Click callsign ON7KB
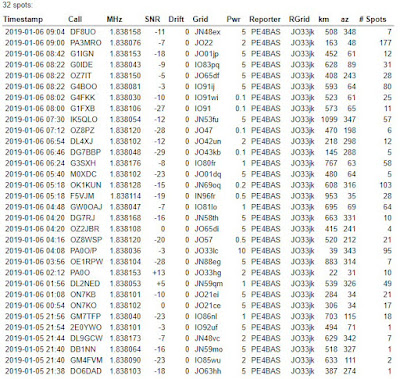 tap(83, 295)
